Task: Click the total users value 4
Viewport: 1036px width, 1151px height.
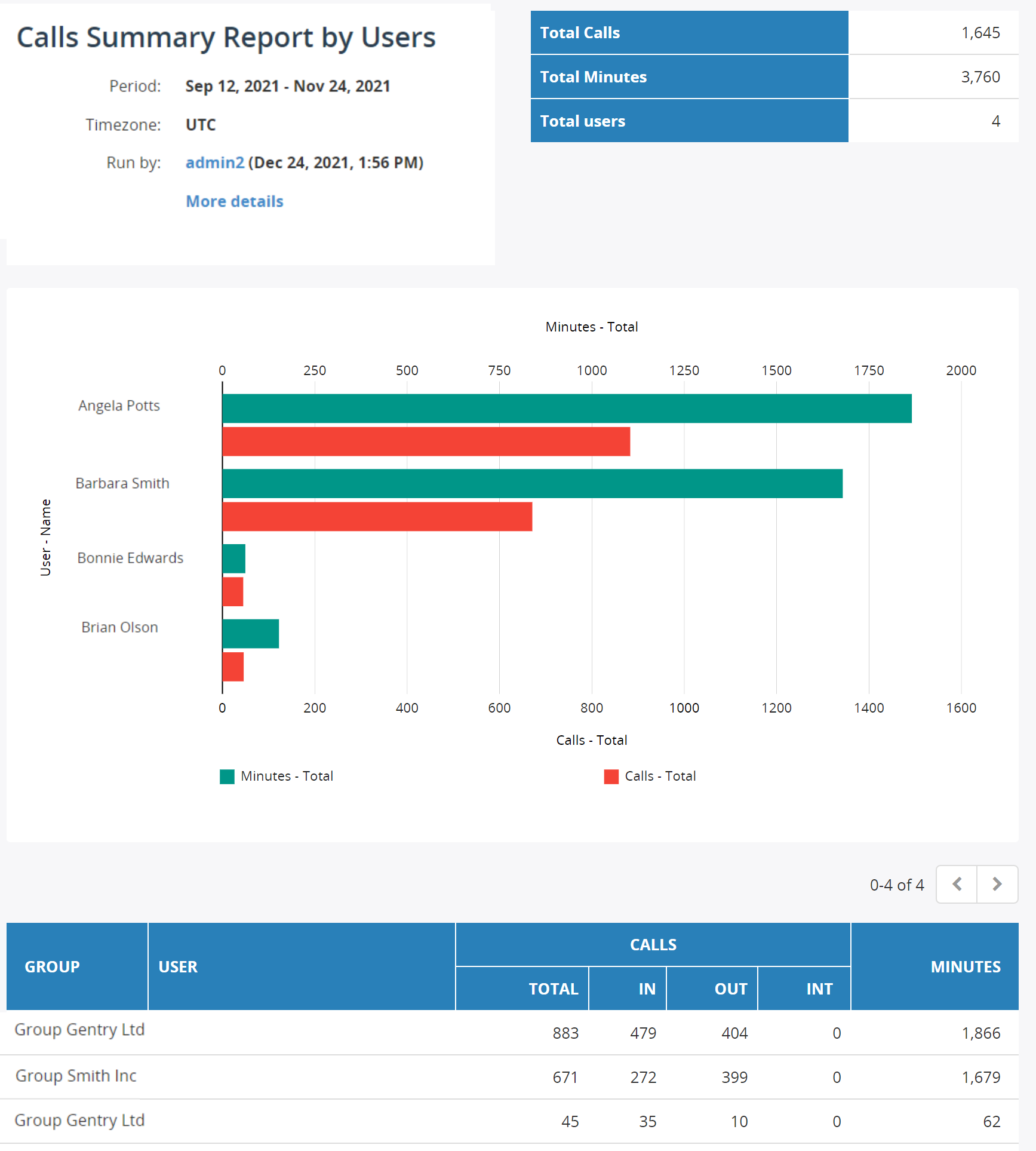Action: coord(996,121)
